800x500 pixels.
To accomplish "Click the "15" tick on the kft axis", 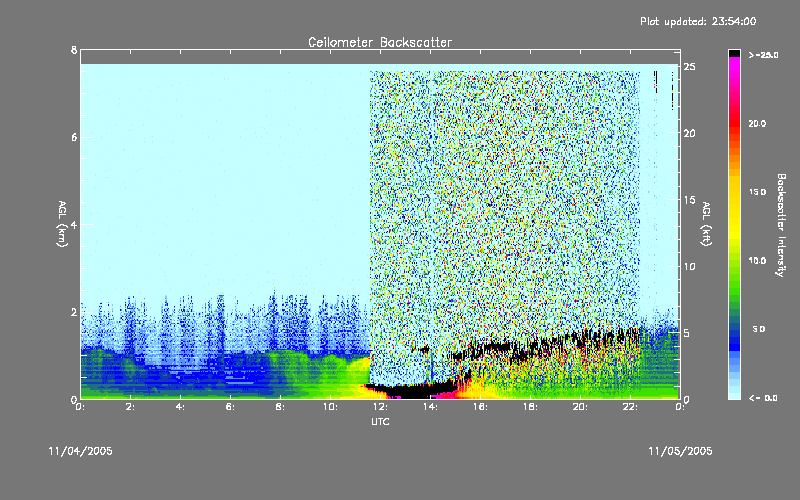I will click(x=689, y=200).
